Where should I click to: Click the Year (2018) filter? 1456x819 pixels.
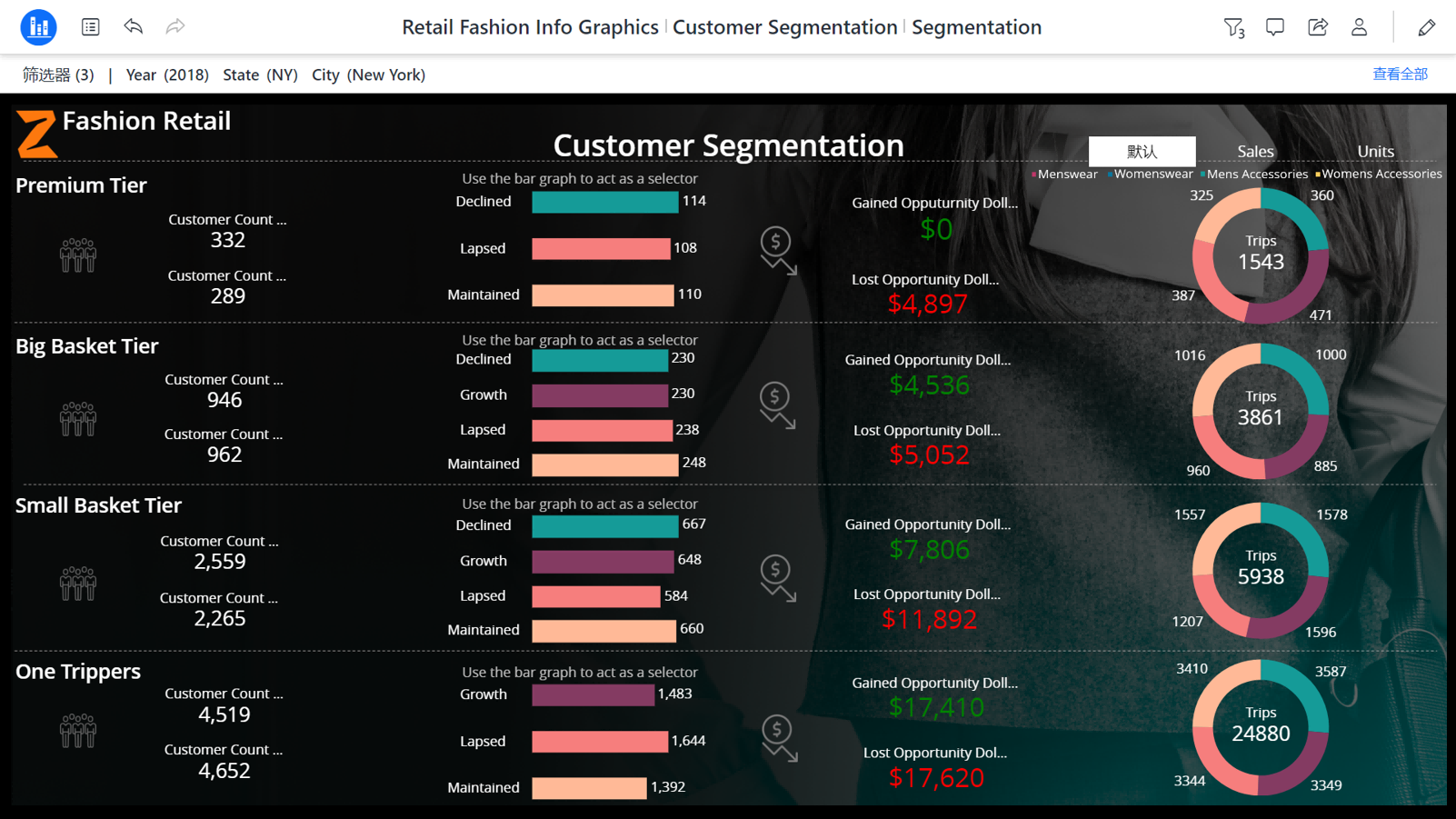(167, 75)
